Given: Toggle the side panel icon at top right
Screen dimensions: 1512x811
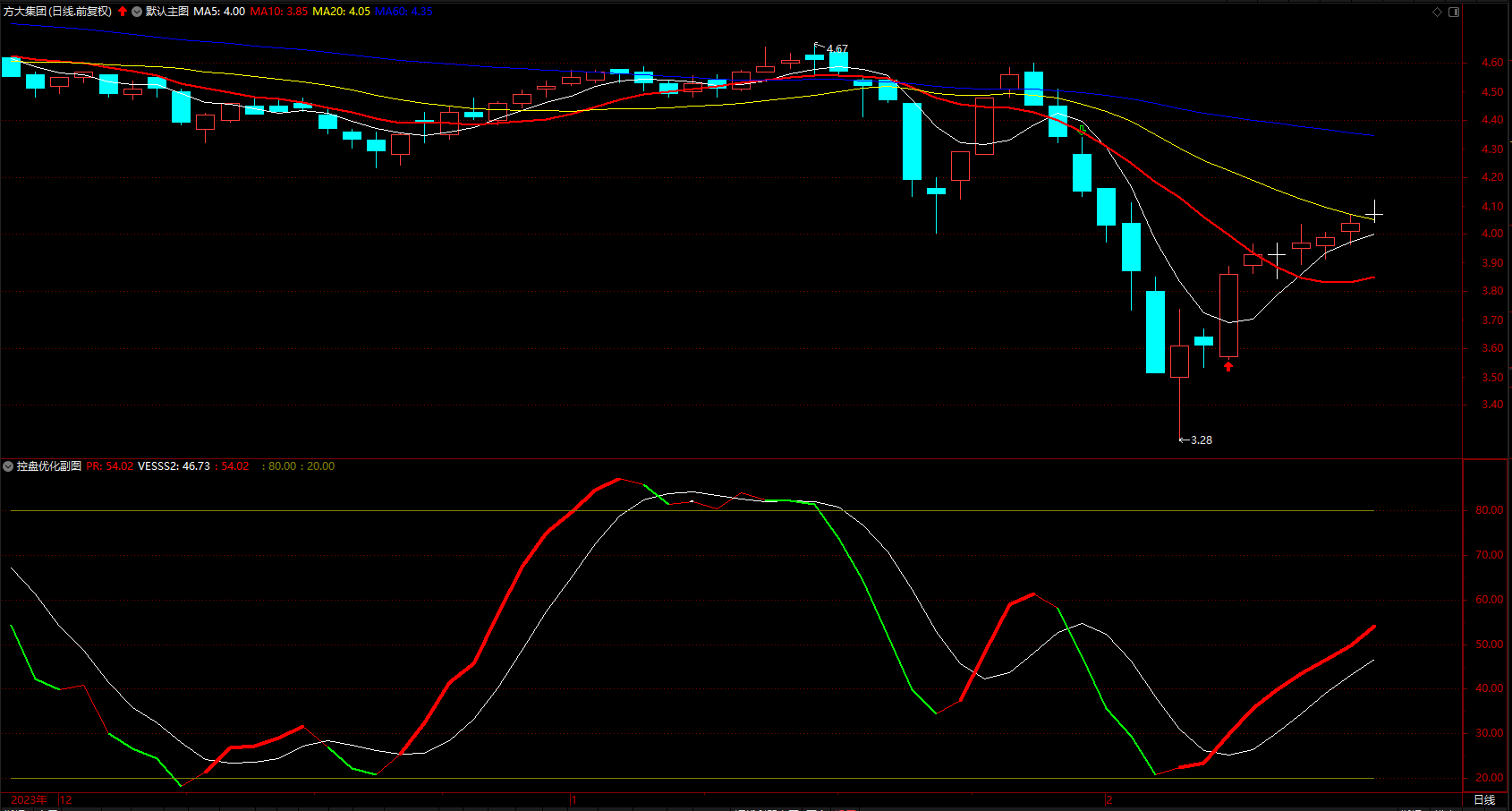Looking at the screenshot, I should coord(1454,12).
